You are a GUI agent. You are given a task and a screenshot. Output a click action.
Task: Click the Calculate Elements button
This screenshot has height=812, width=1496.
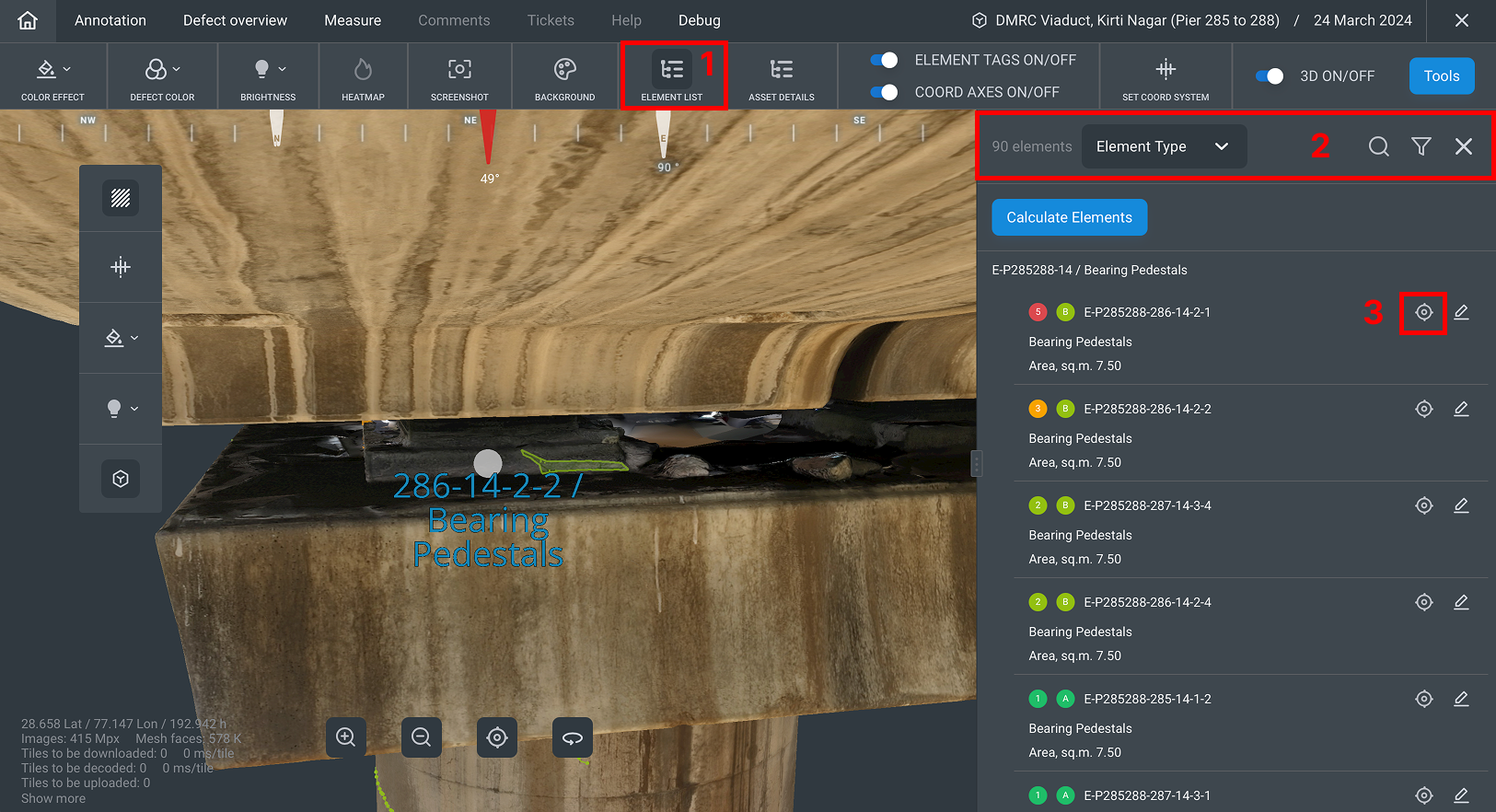[1069, 217]
